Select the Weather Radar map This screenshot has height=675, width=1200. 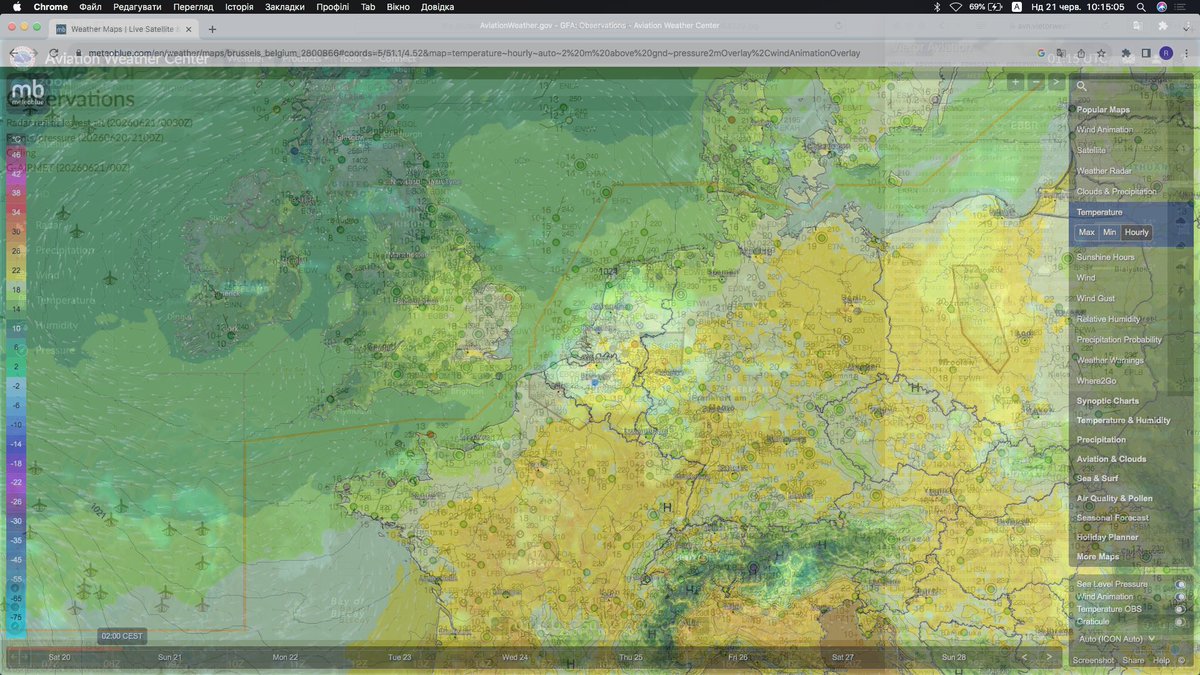tap(1104, 171)
